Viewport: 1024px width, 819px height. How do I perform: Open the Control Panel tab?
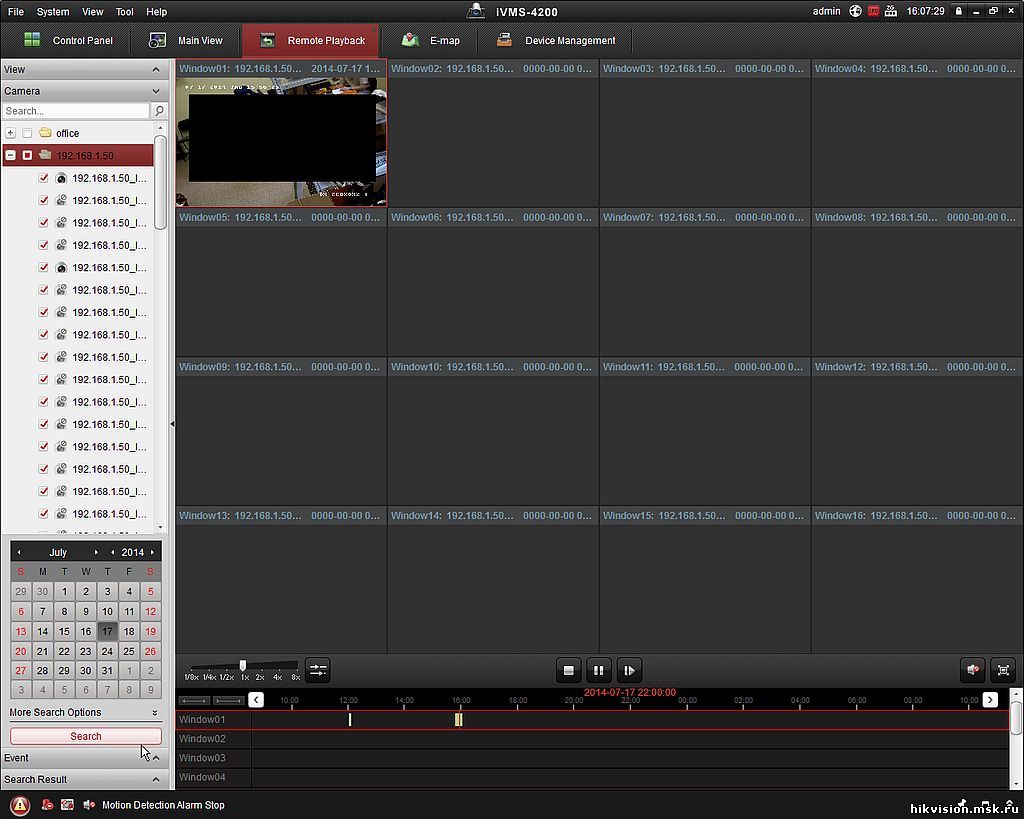[67, 40]
